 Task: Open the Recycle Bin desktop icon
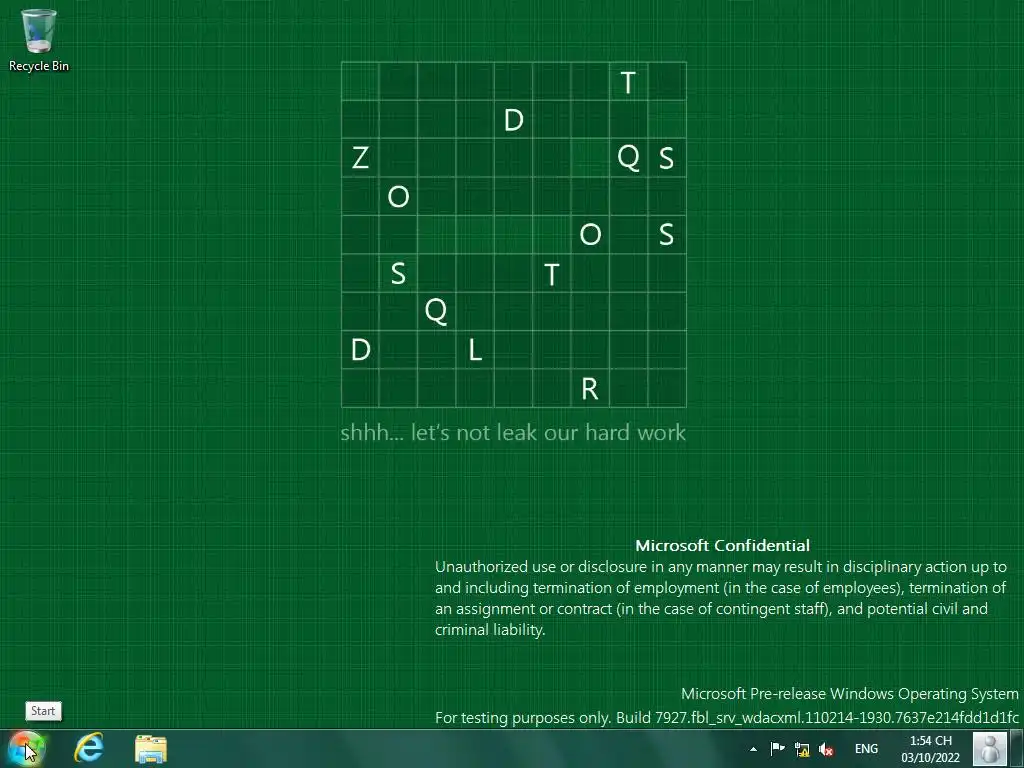coord(39,39)
